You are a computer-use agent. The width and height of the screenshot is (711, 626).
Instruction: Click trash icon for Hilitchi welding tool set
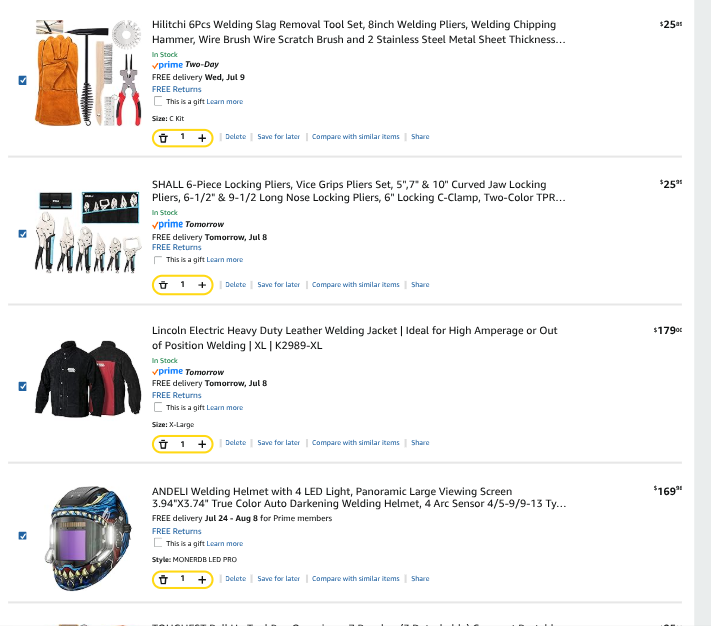pos(163,138)
